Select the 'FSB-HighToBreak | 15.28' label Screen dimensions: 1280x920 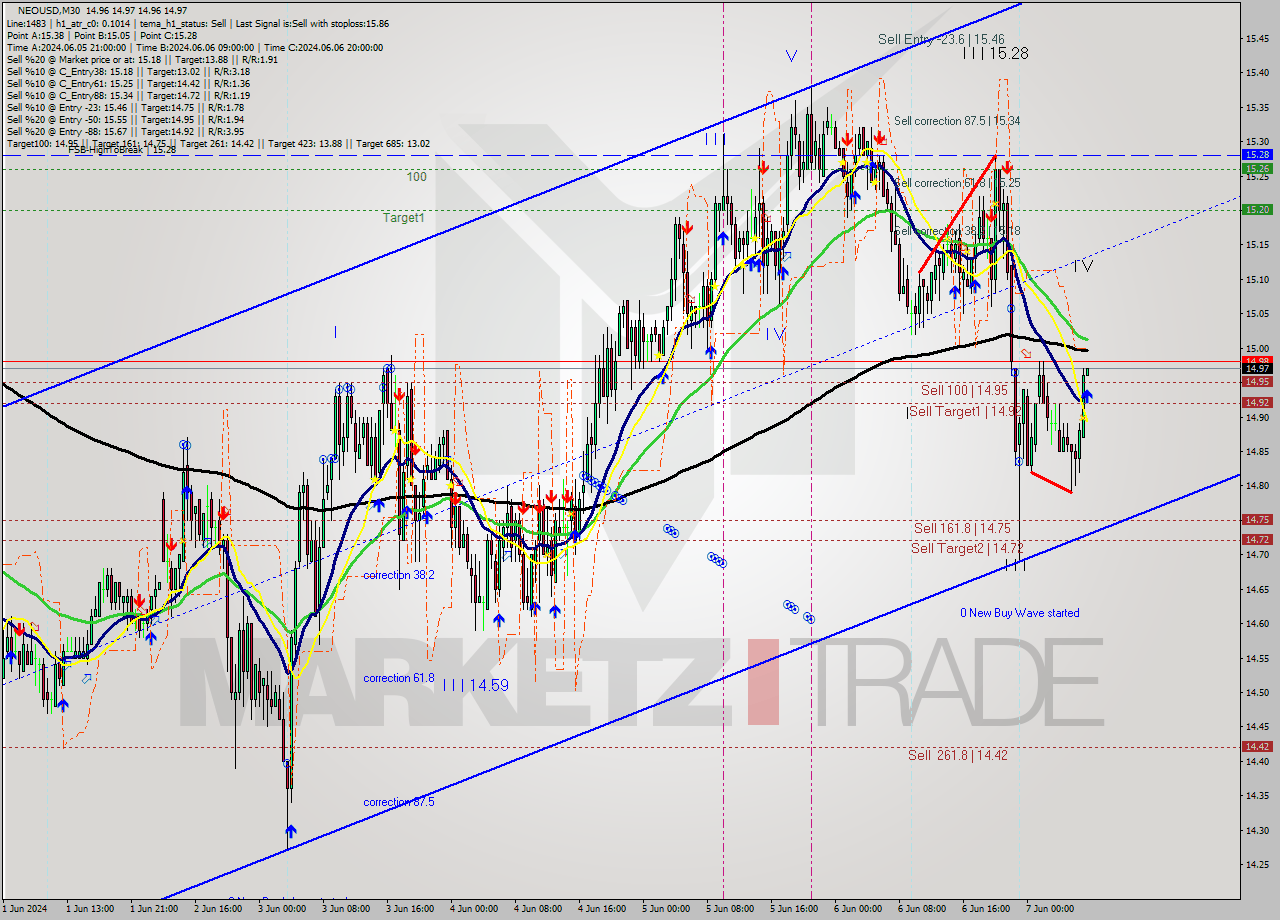pos(122,150)
